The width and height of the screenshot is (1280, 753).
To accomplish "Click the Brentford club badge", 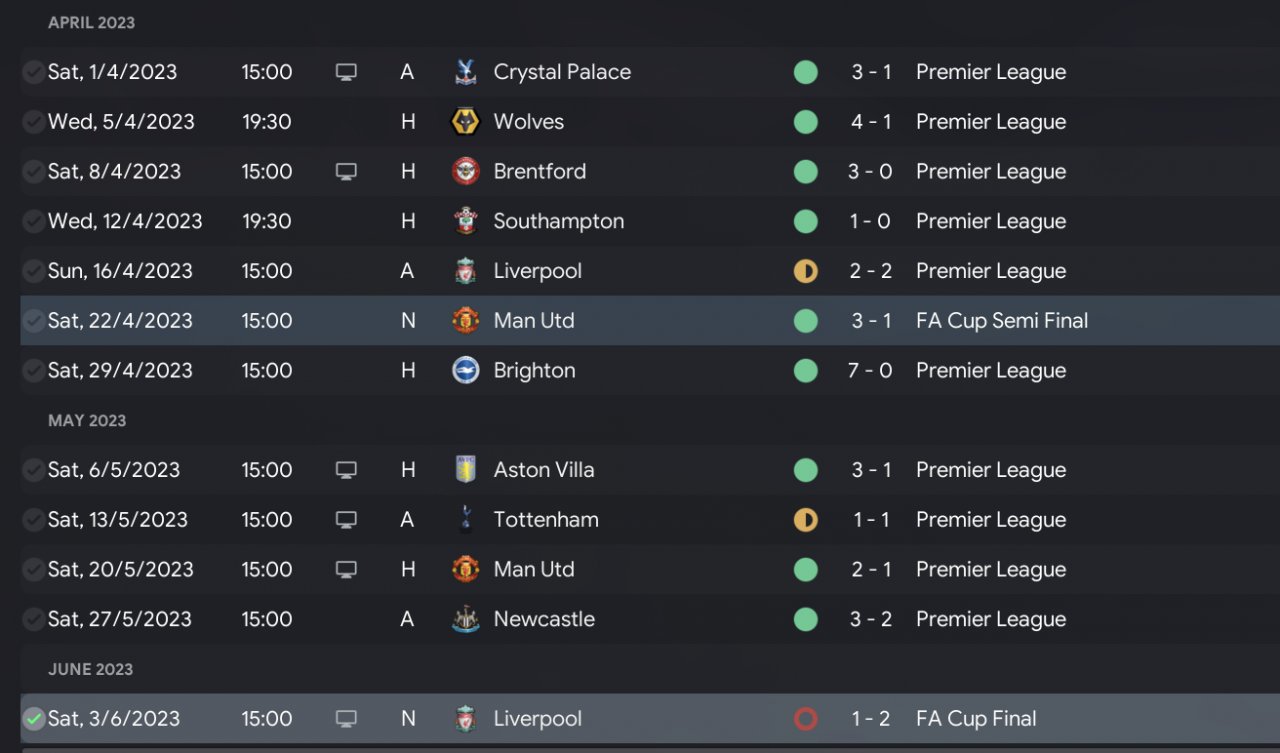I will (x=465, y=172).
